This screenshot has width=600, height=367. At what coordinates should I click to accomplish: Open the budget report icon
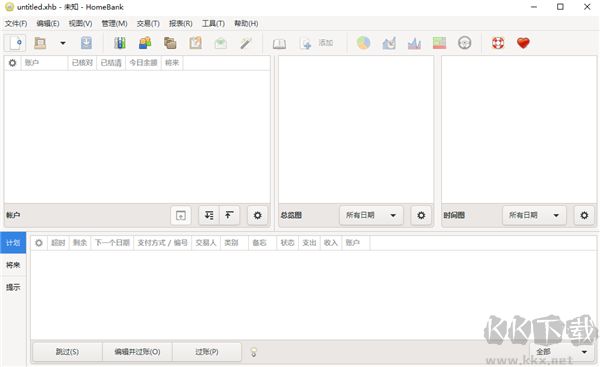coord(439,43)
